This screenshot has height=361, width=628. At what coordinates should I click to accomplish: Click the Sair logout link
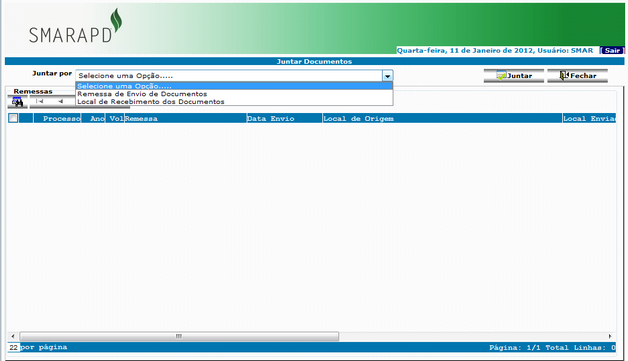tap(612, 50)
